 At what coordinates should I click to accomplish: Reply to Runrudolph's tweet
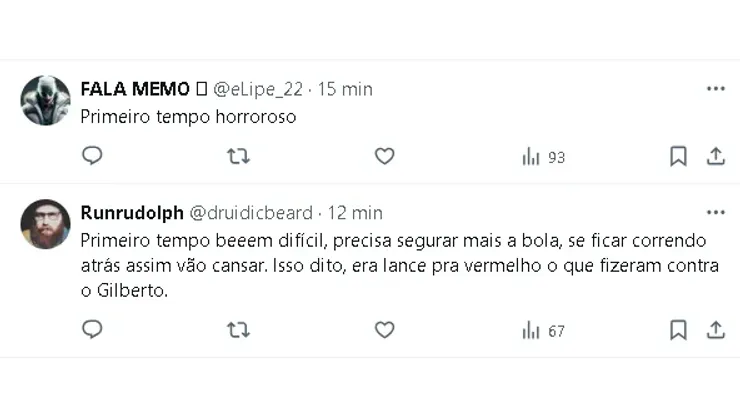point(92,329)
